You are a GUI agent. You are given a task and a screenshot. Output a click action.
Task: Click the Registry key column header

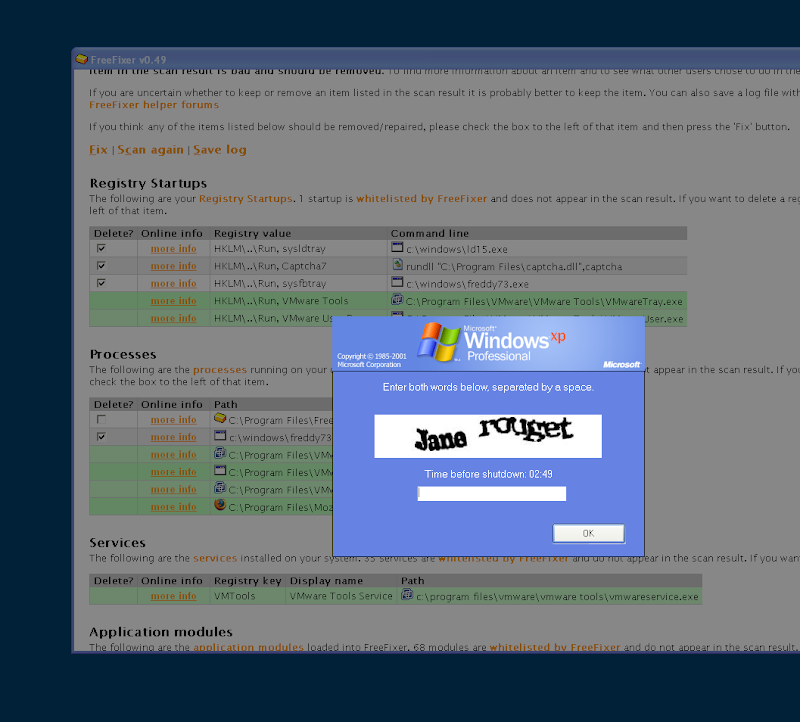pos(247,581)
